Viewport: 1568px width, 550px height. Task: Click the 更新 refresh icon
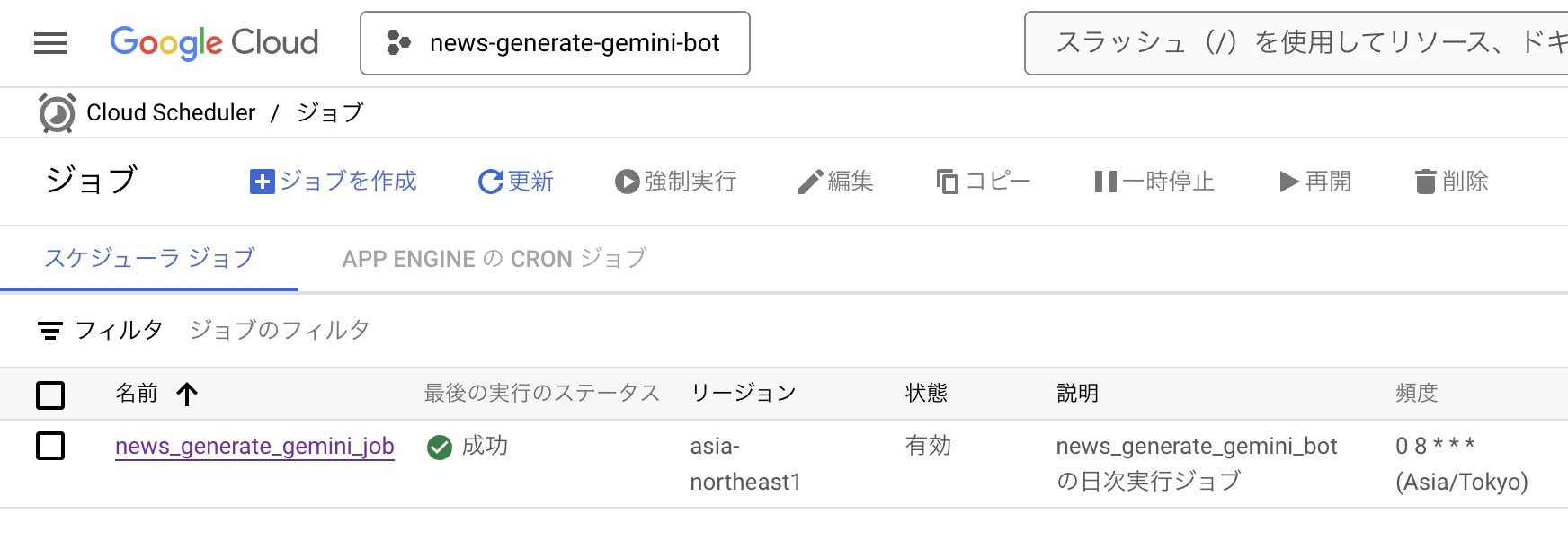coord(491,182)
